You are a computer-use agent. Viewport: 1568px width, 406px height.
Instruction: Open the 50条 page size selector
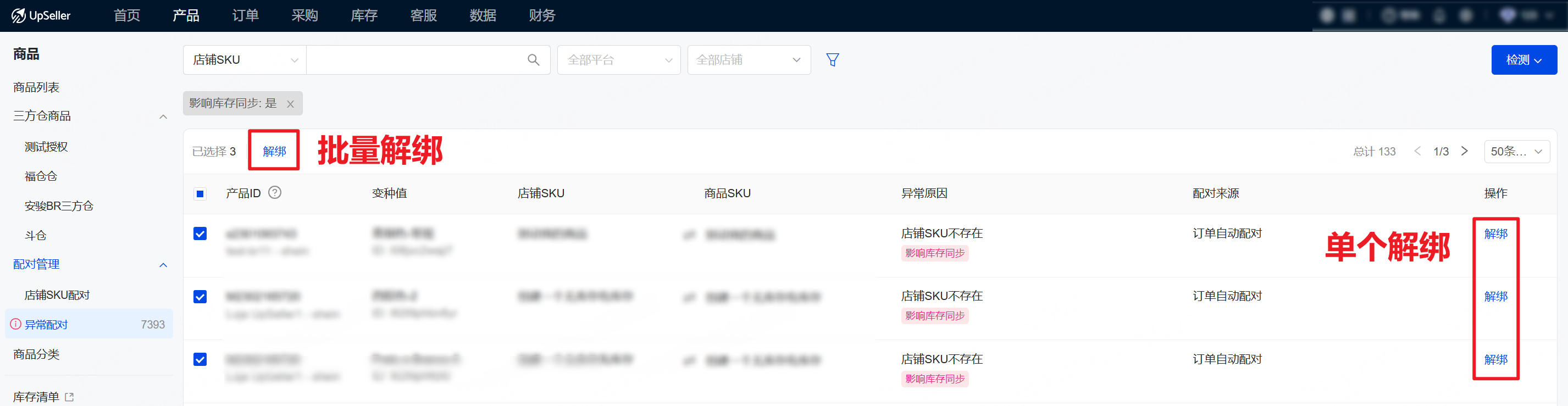click(1516, 151)
